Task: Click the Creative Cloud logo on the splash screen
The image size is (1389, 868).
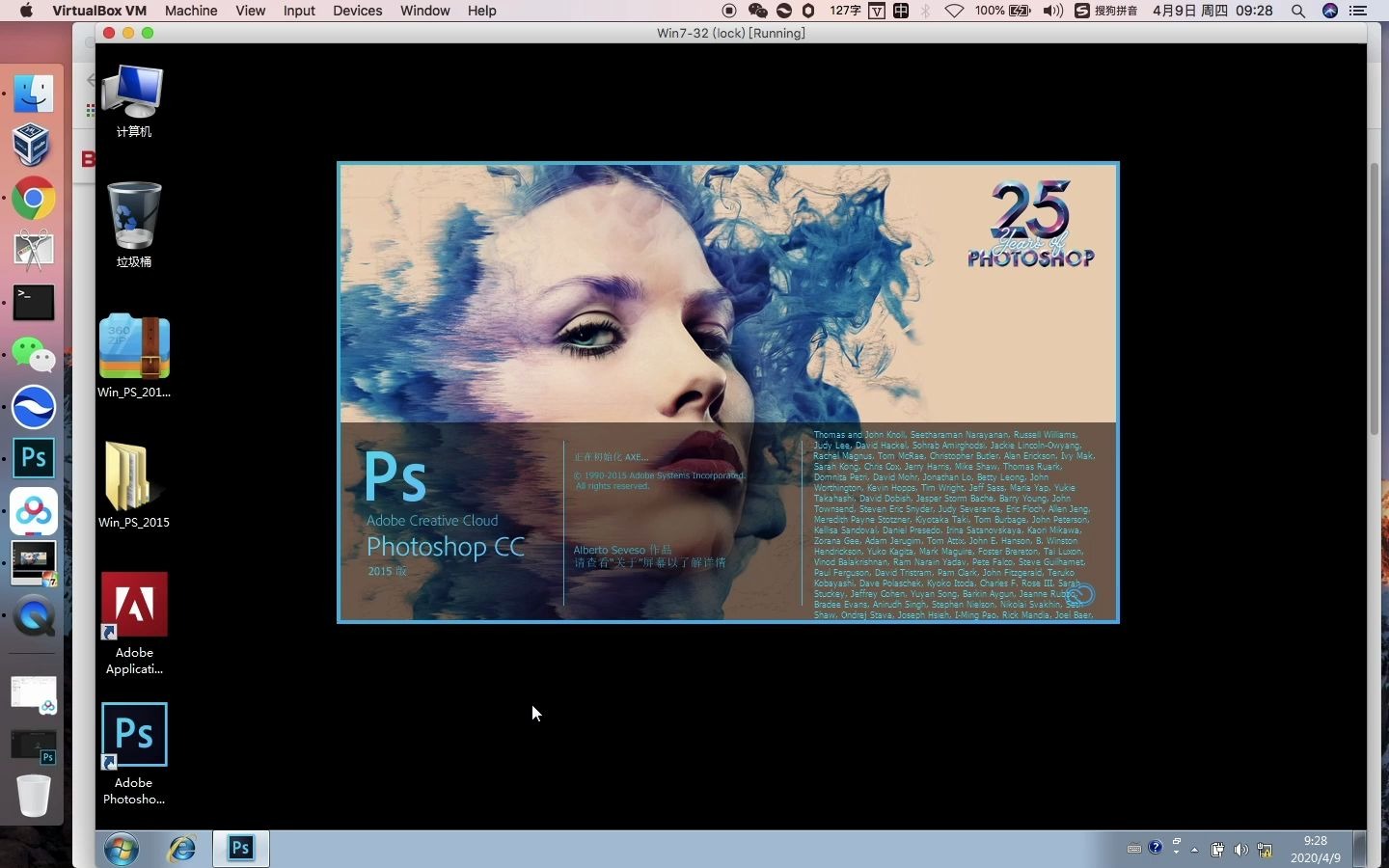Action: click(1080, 594)
